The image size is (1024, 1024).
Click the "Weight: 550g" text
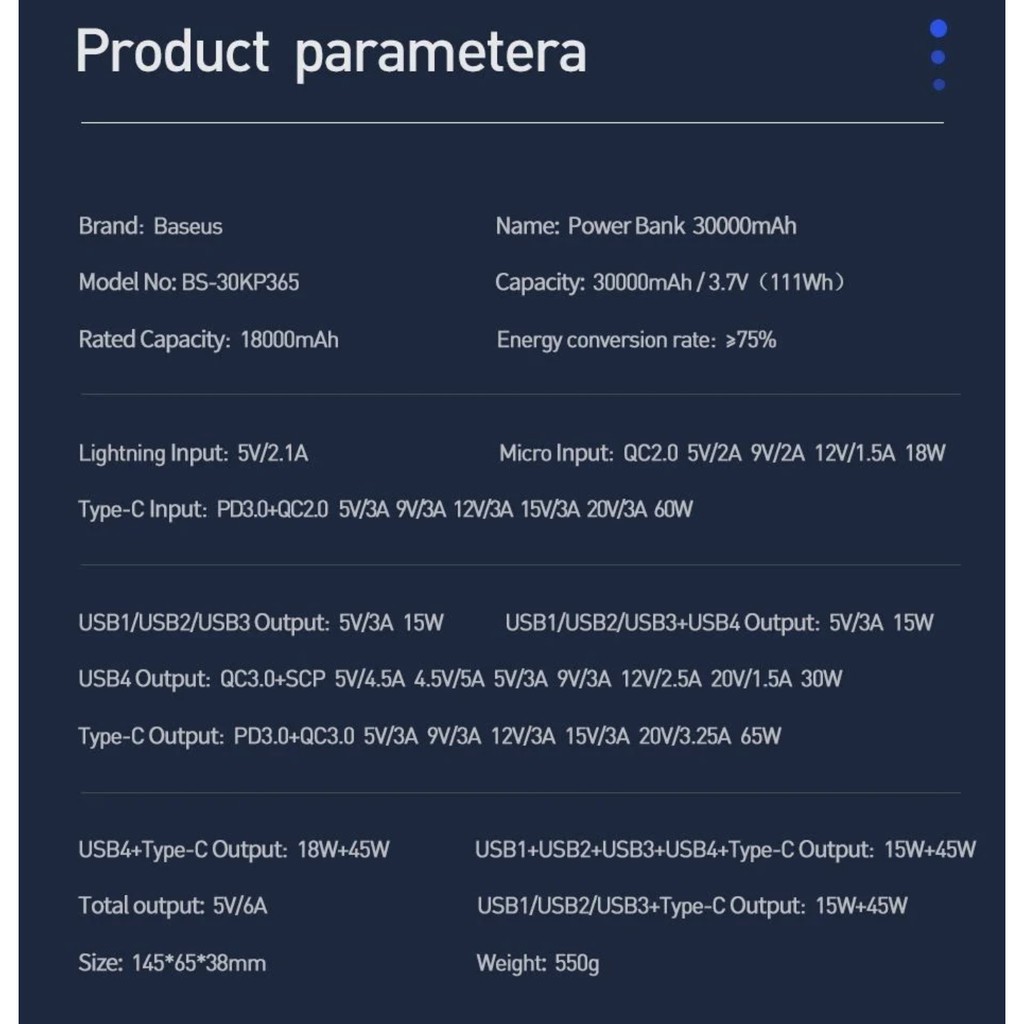[x=538, y=964]
